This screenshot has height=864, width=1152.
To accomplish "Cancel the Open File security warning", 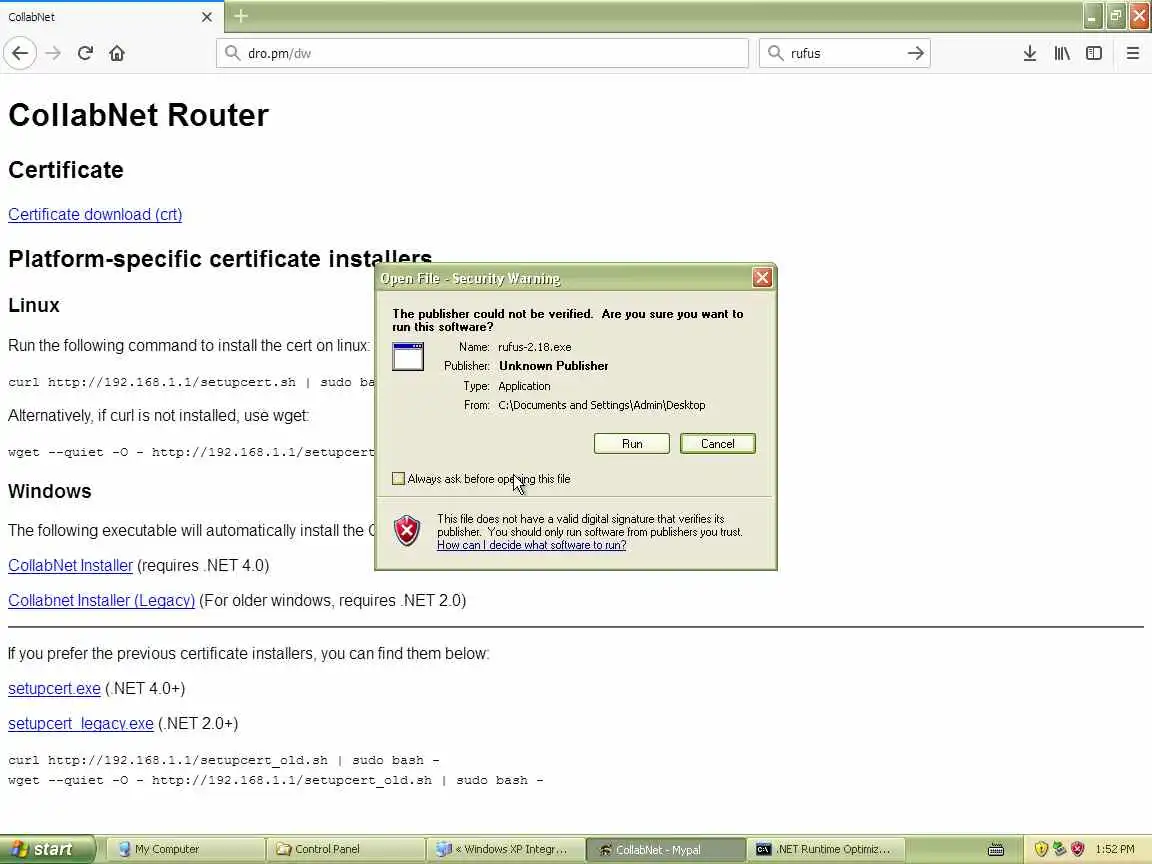I will [x=718, y=444].
